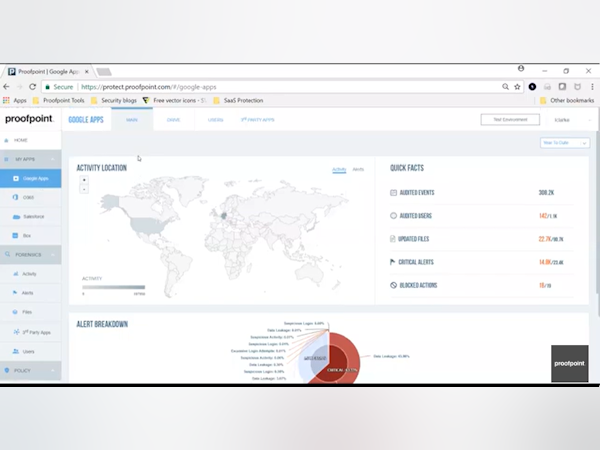Open the Year To Date dropdown
Viewport: 600px width, 450px height.
(565, 143)
